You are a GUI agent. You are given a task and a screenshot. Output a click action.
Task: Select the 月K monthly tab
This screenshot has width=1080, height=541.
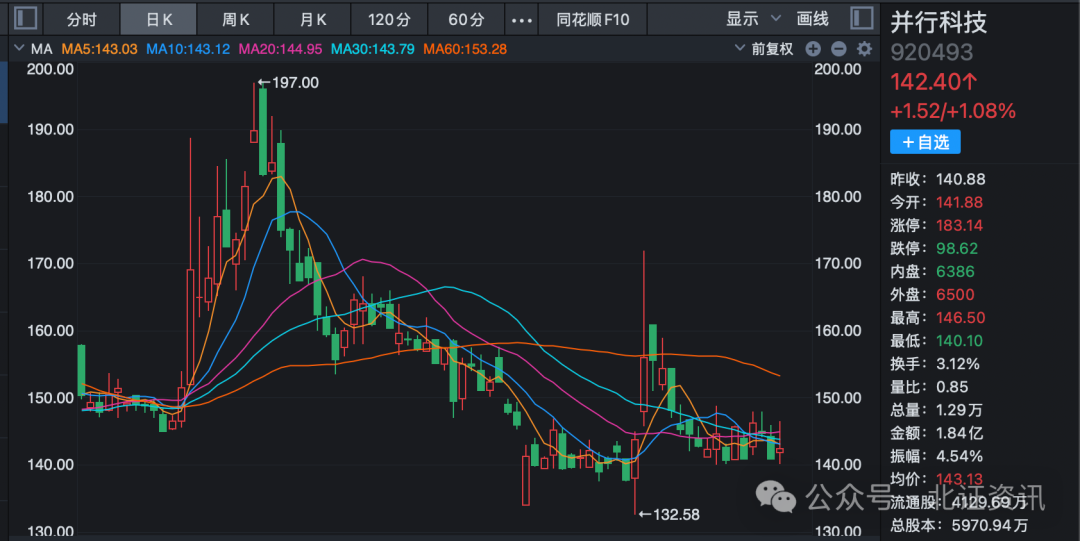pos(315,19)
